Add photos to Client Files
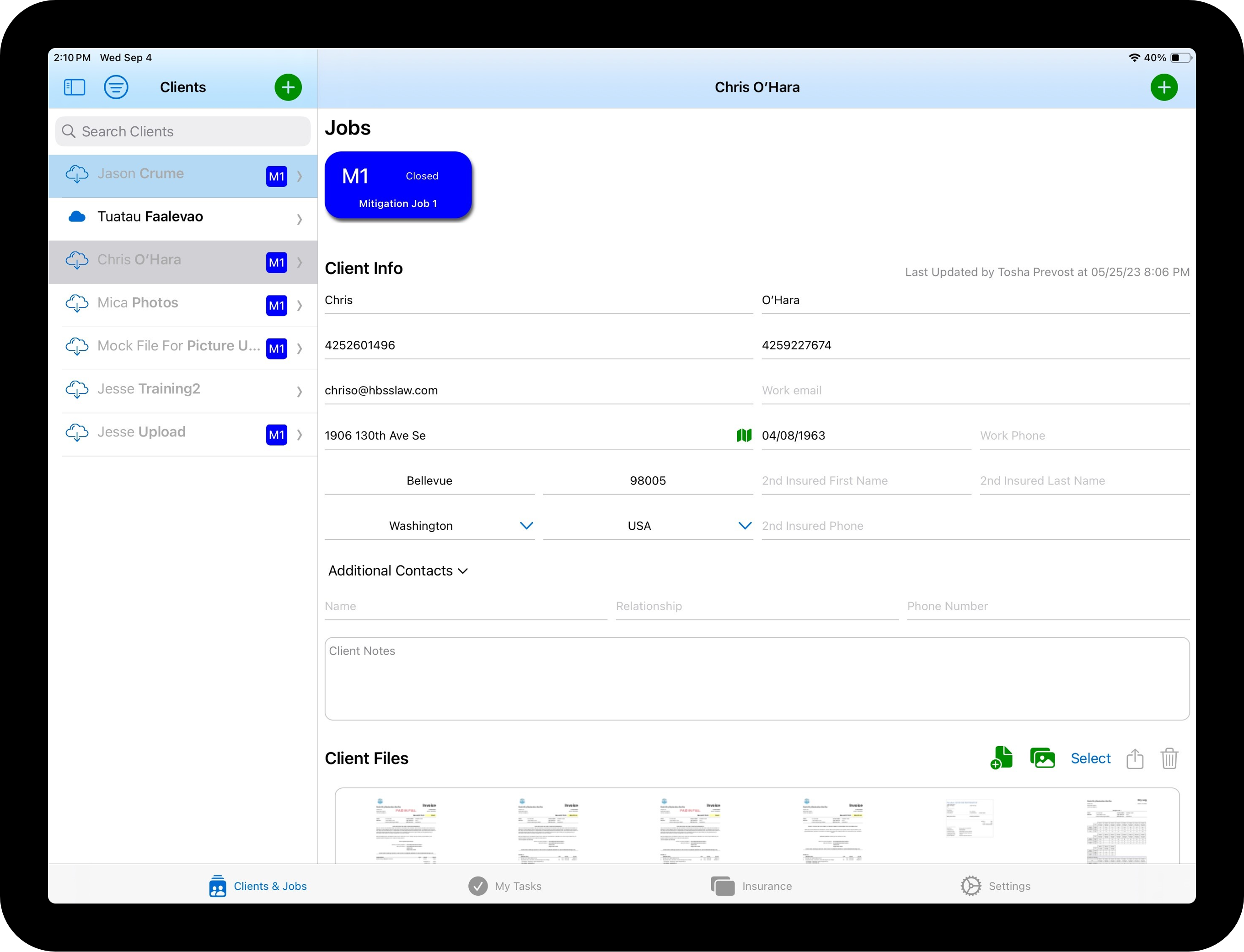 click(x=1042, y=758)
